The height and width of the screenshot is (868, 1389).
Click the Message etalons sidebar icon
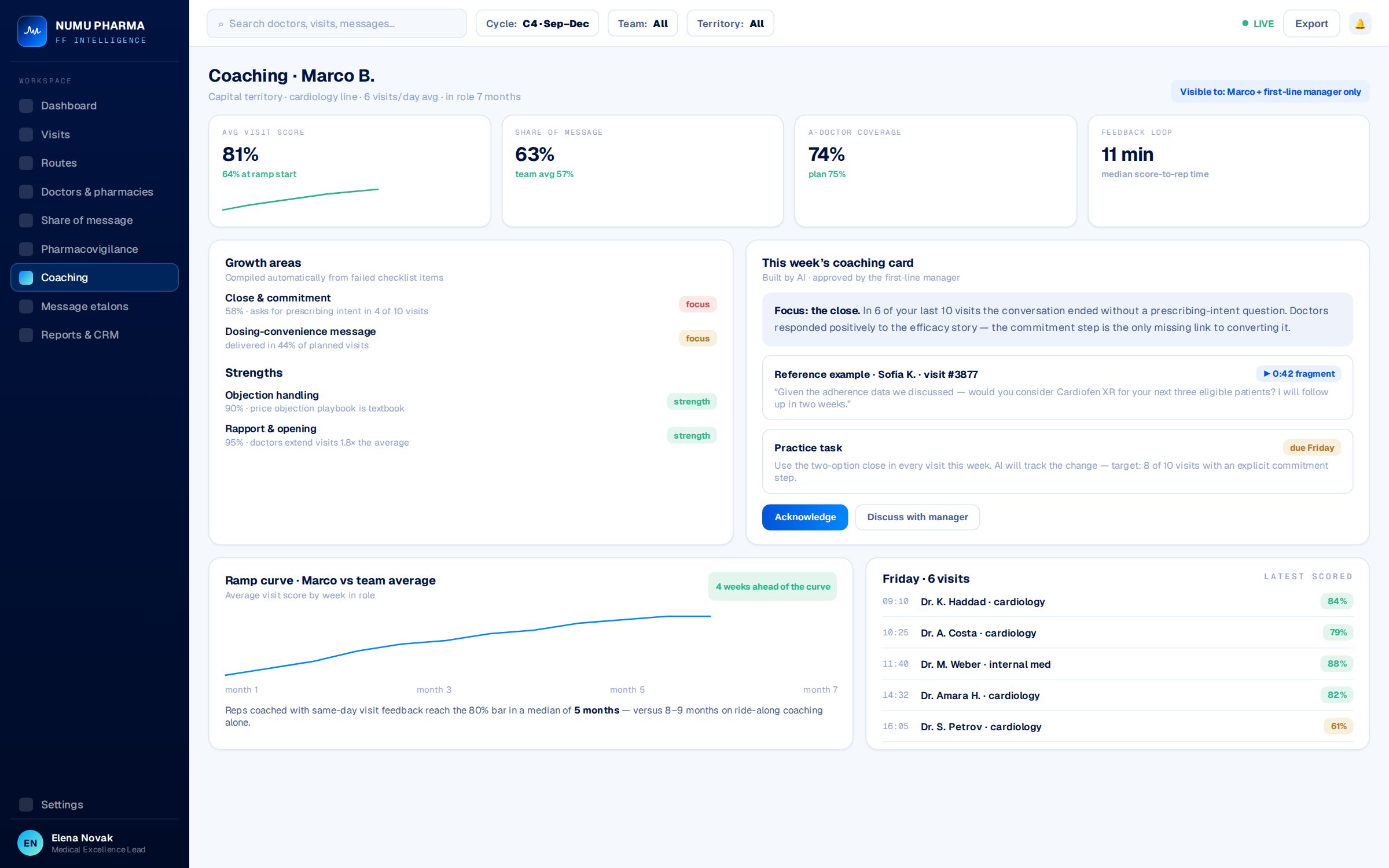pyautogui.click(x=26, y=306)
